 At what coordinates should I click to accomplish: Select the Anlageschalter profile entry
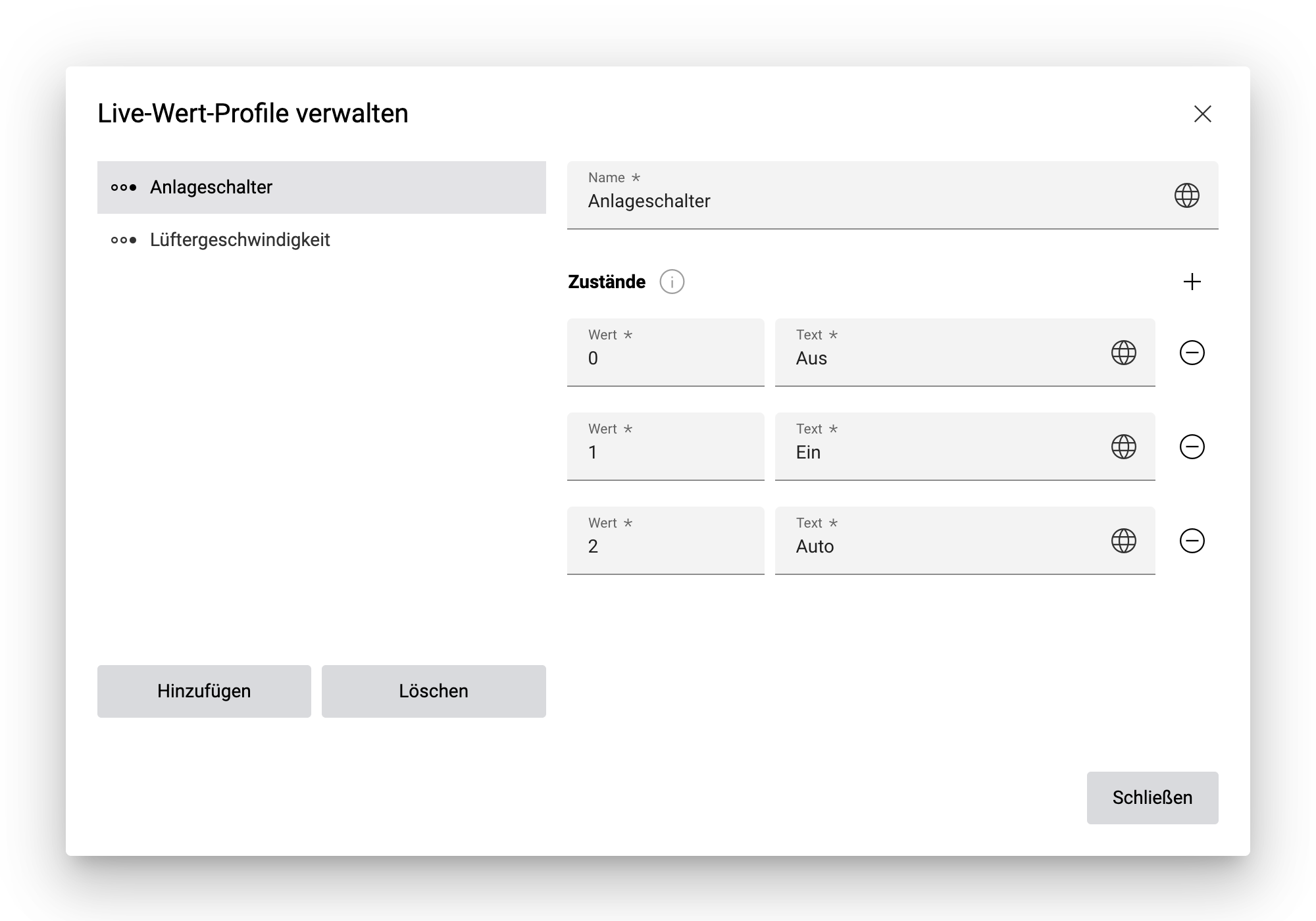tap(211, 187)
